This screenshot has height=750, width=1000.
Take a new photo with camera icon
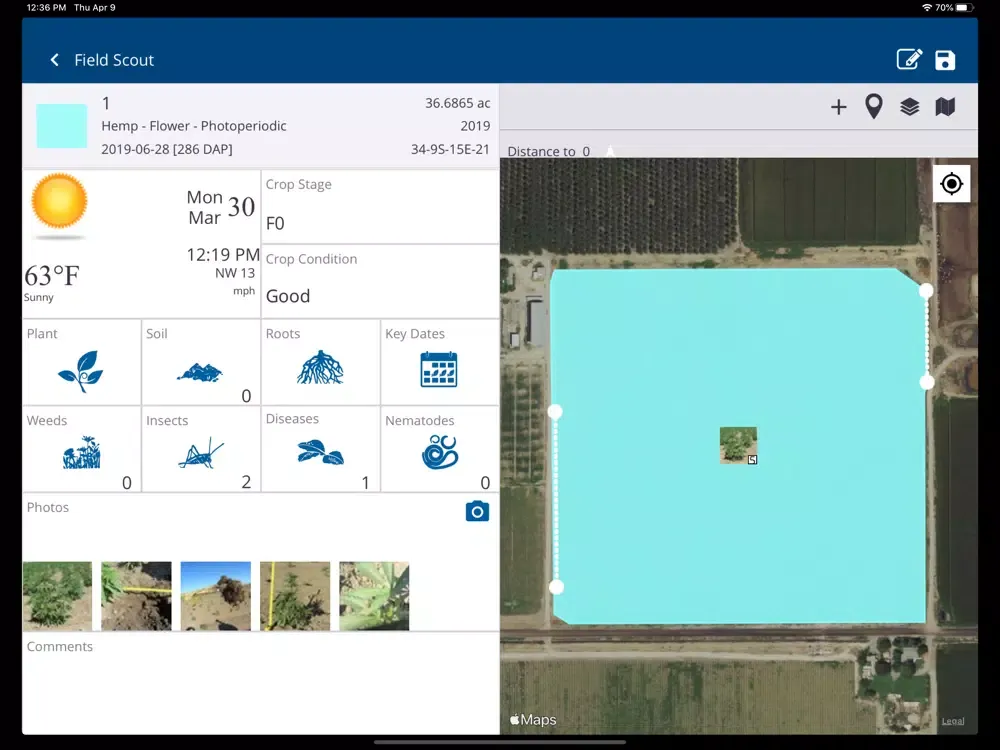(x=477, y=511)
